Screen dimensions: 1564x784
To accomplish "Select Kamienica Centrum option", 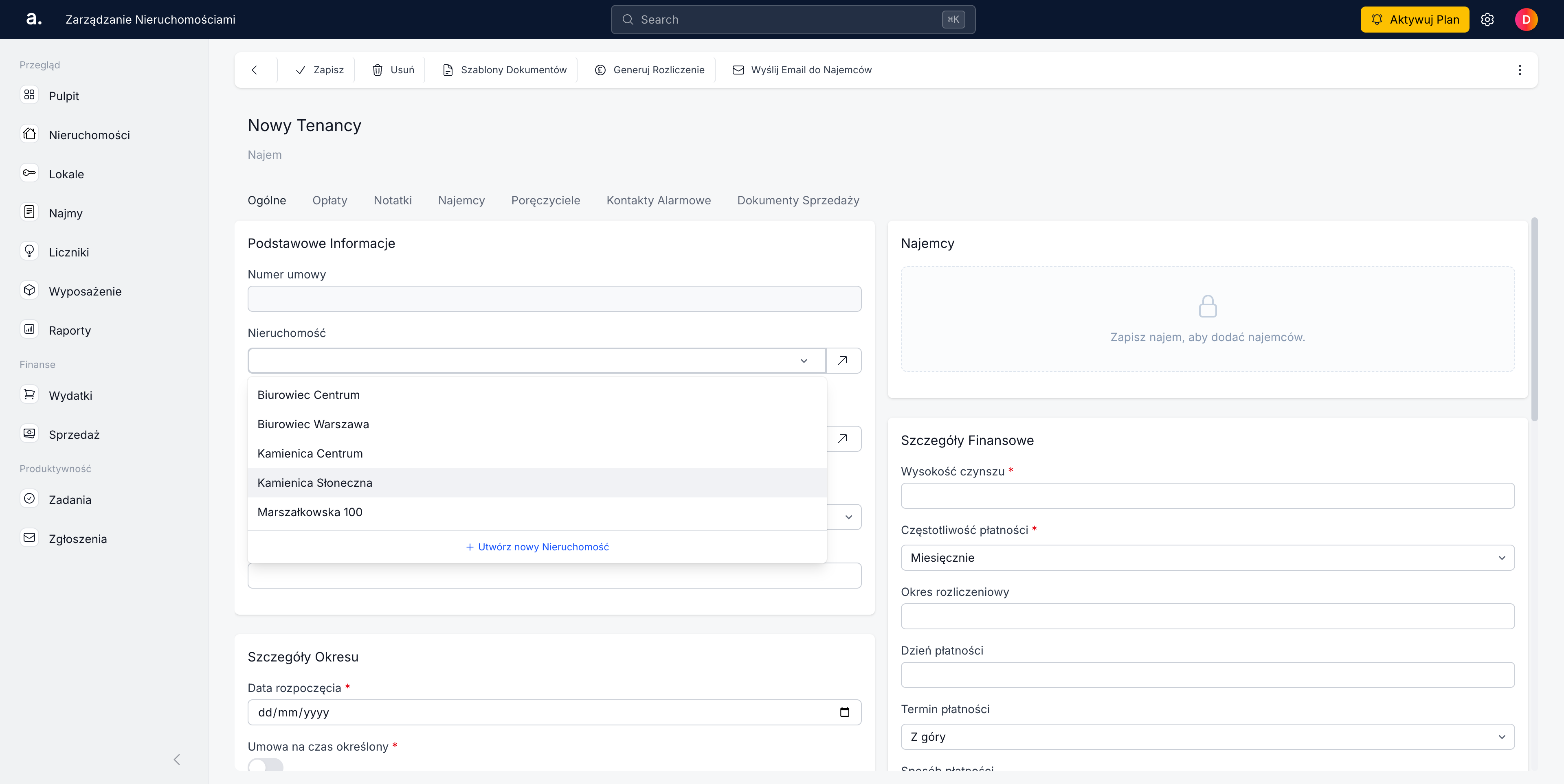I will tap(537, 453).
